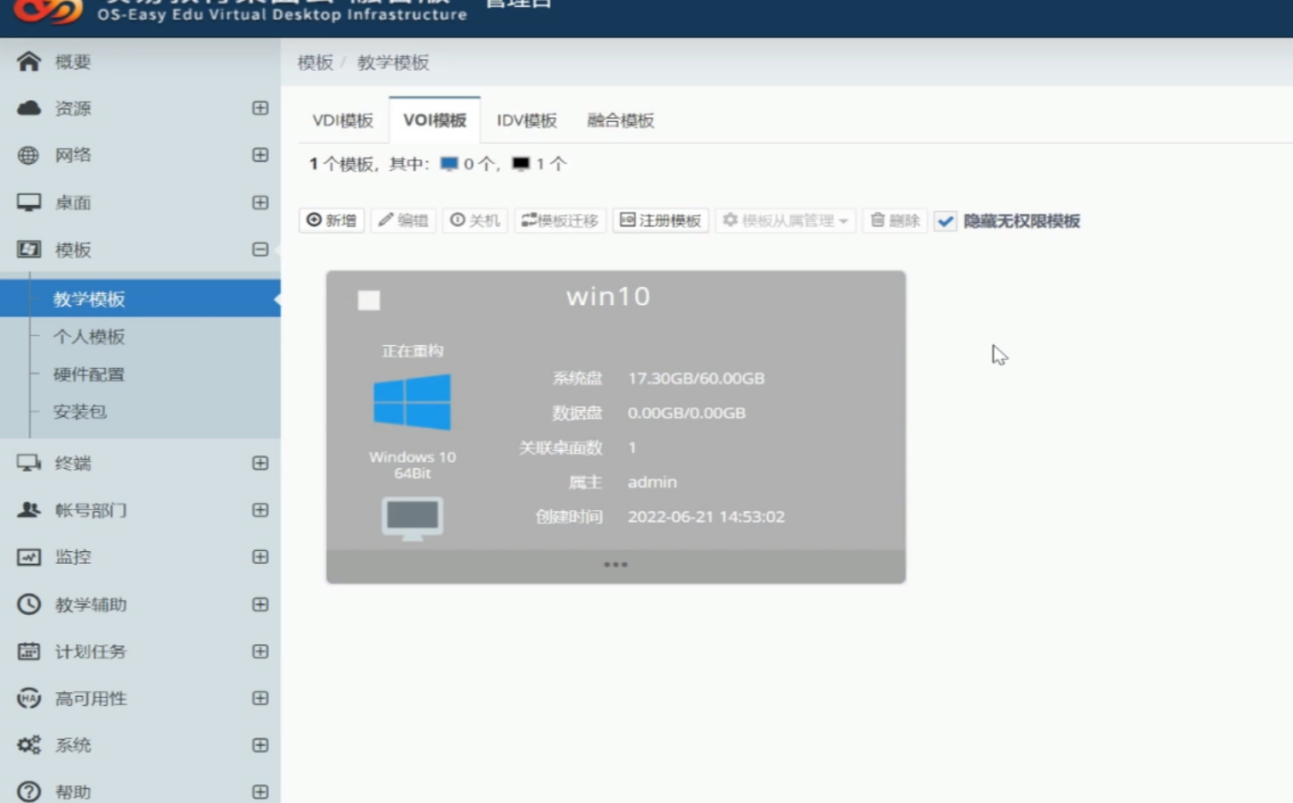Viewport: 1293px width, 803px height.
Task: Expand the 终端 sidebar section
Action: [260, 463]
